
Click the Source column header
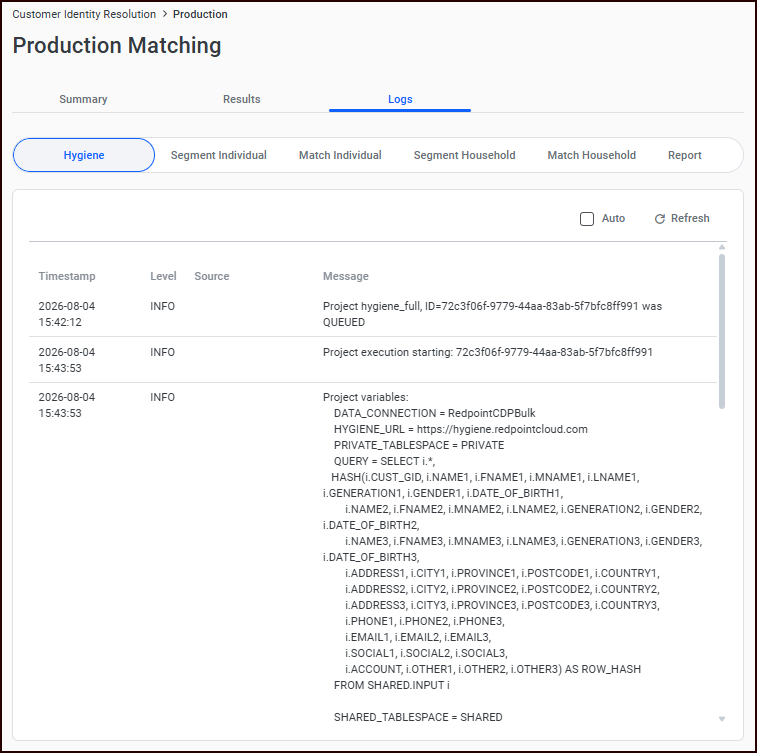pyautogui.click(x=212, y=276)
